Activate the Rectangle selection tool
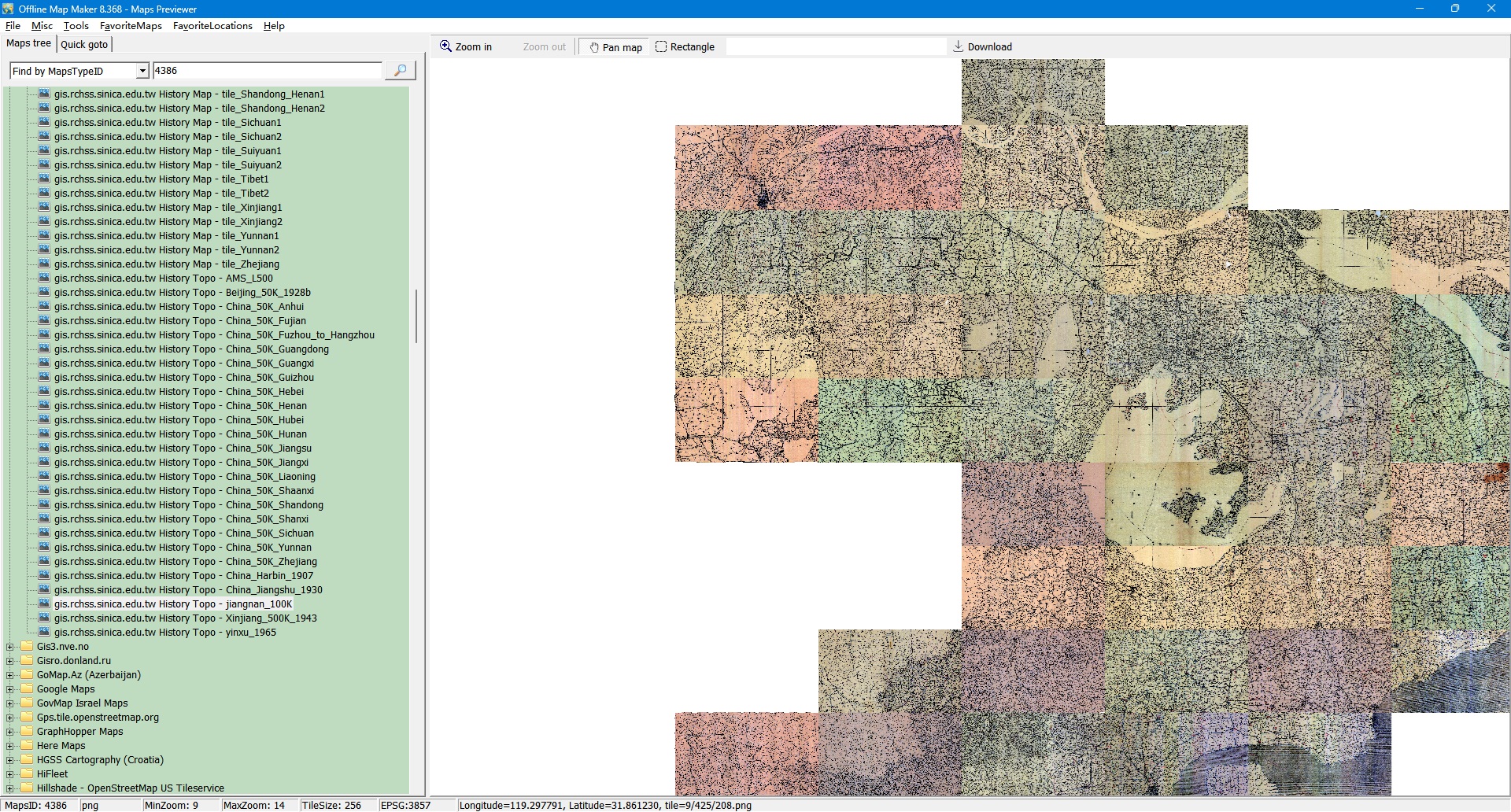1511x812 pixels. [x=685, y=47]
